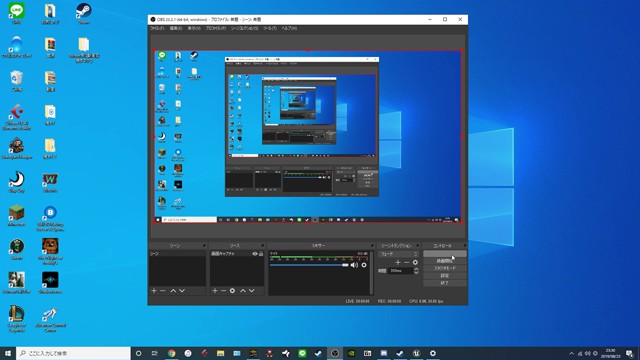The image size is (640, 360).
Task: Increase the transition duration with the up arrow
Action: (416, 269)
